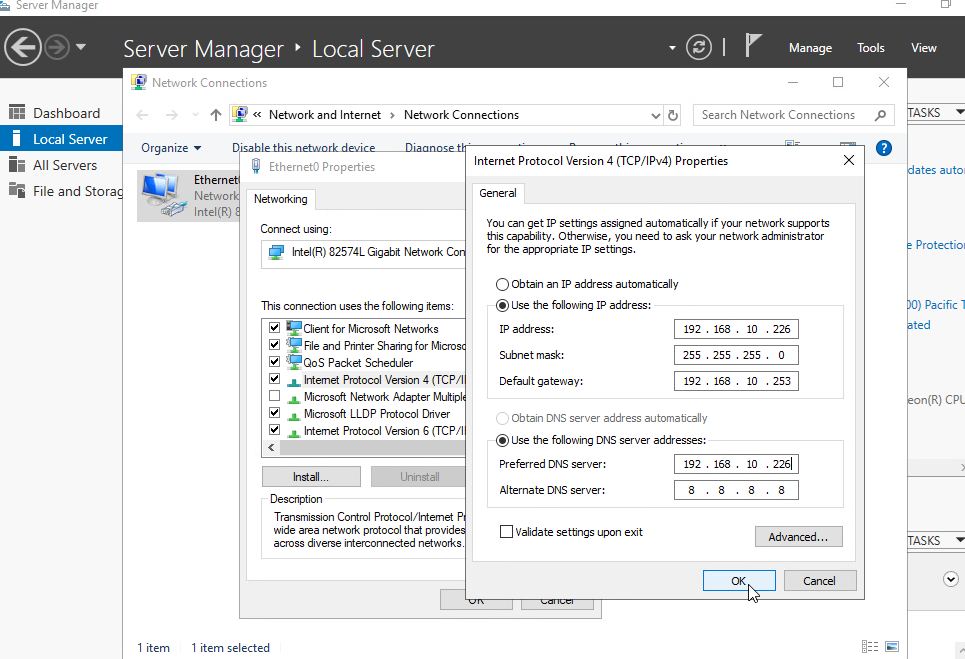Toggle QoS Packet Scheduler checkbox
Image resolution: width=965 pixels, height=659 pixels.
(x=274, y=362)
